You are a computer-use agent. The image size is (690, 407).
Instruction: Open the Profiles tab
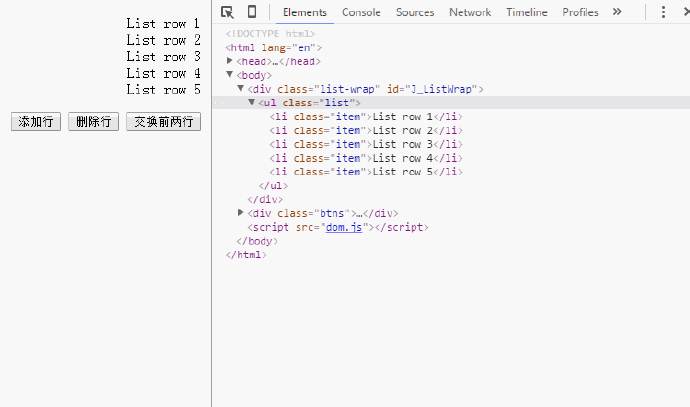coord(580,12)
